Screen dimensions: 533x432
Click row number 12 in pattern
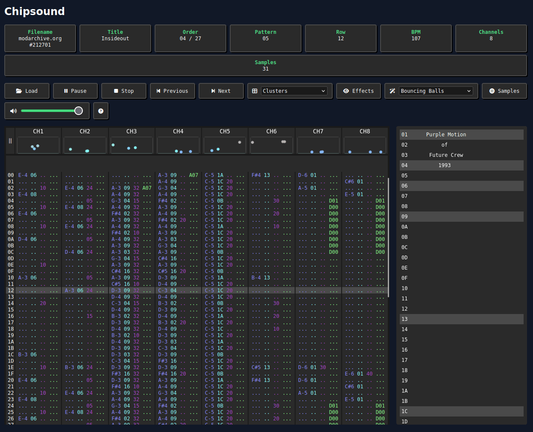11,291
